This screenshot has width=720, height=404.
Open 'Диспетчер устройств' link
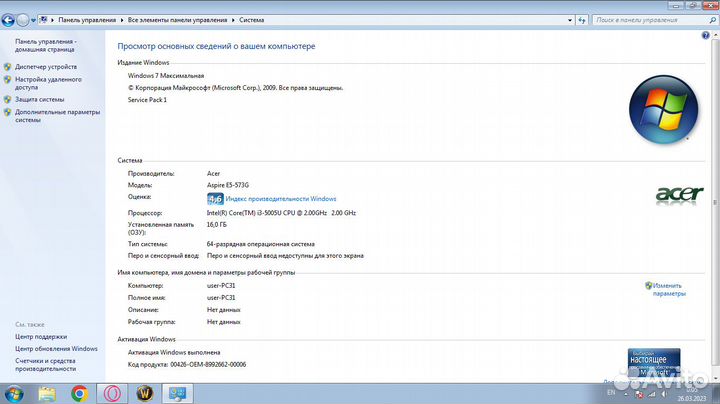click(46, 67)
